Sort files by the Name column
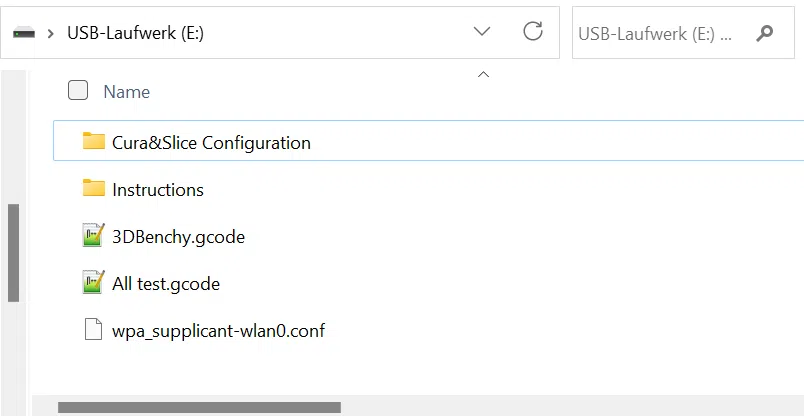The width and height of the screenshot is (804, 416). point(127,92)
